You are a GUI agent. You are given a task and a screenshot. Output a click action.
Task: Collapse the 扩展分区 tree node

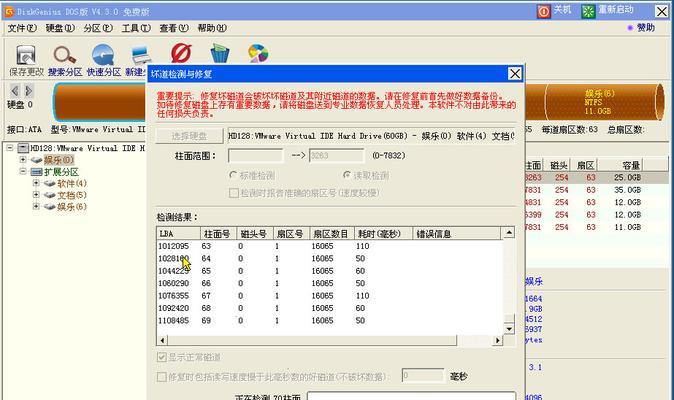23,171
